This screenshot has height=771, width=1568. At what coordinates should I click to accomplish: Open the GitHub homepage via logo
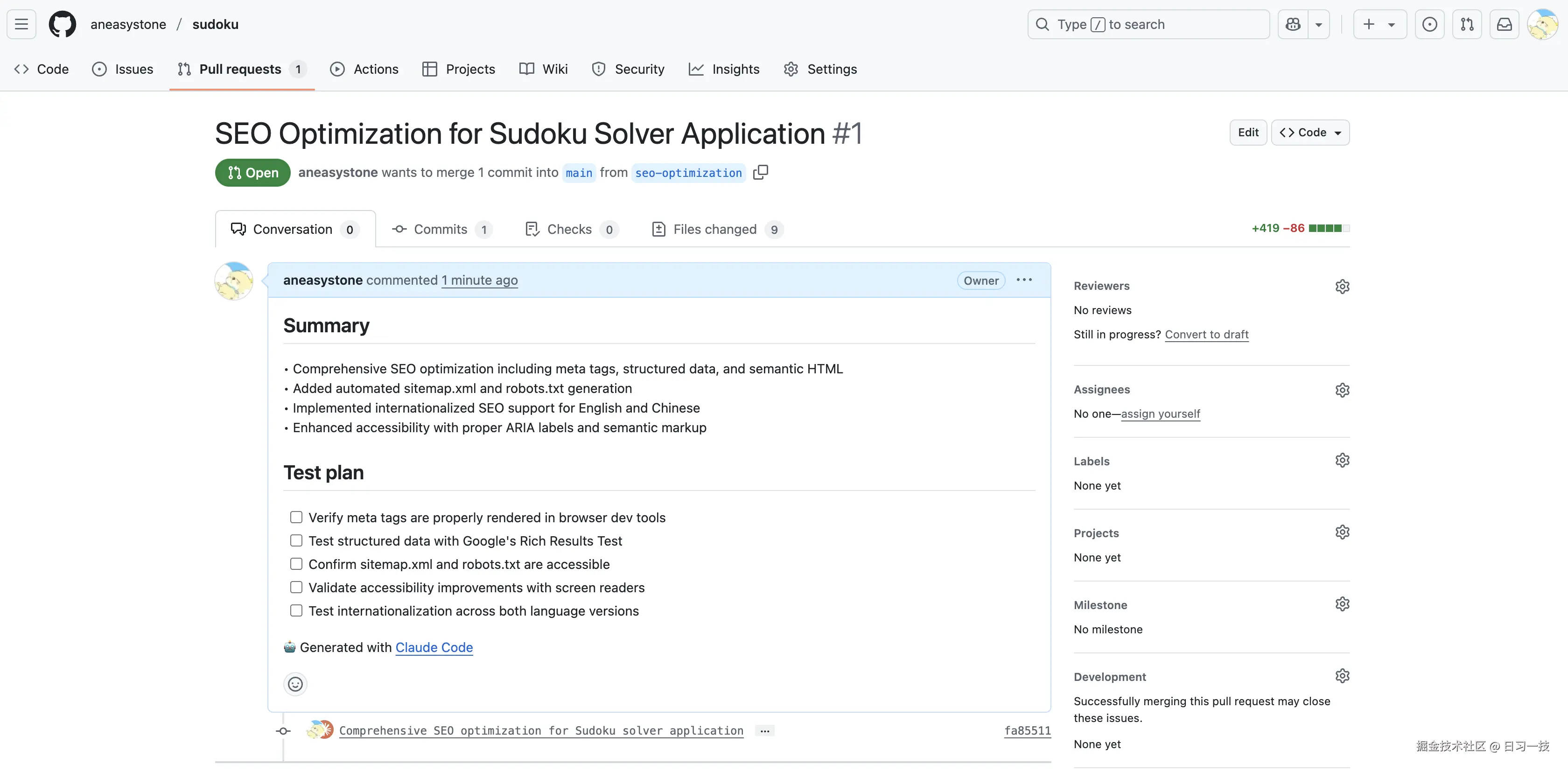click(x=62, y=24)
